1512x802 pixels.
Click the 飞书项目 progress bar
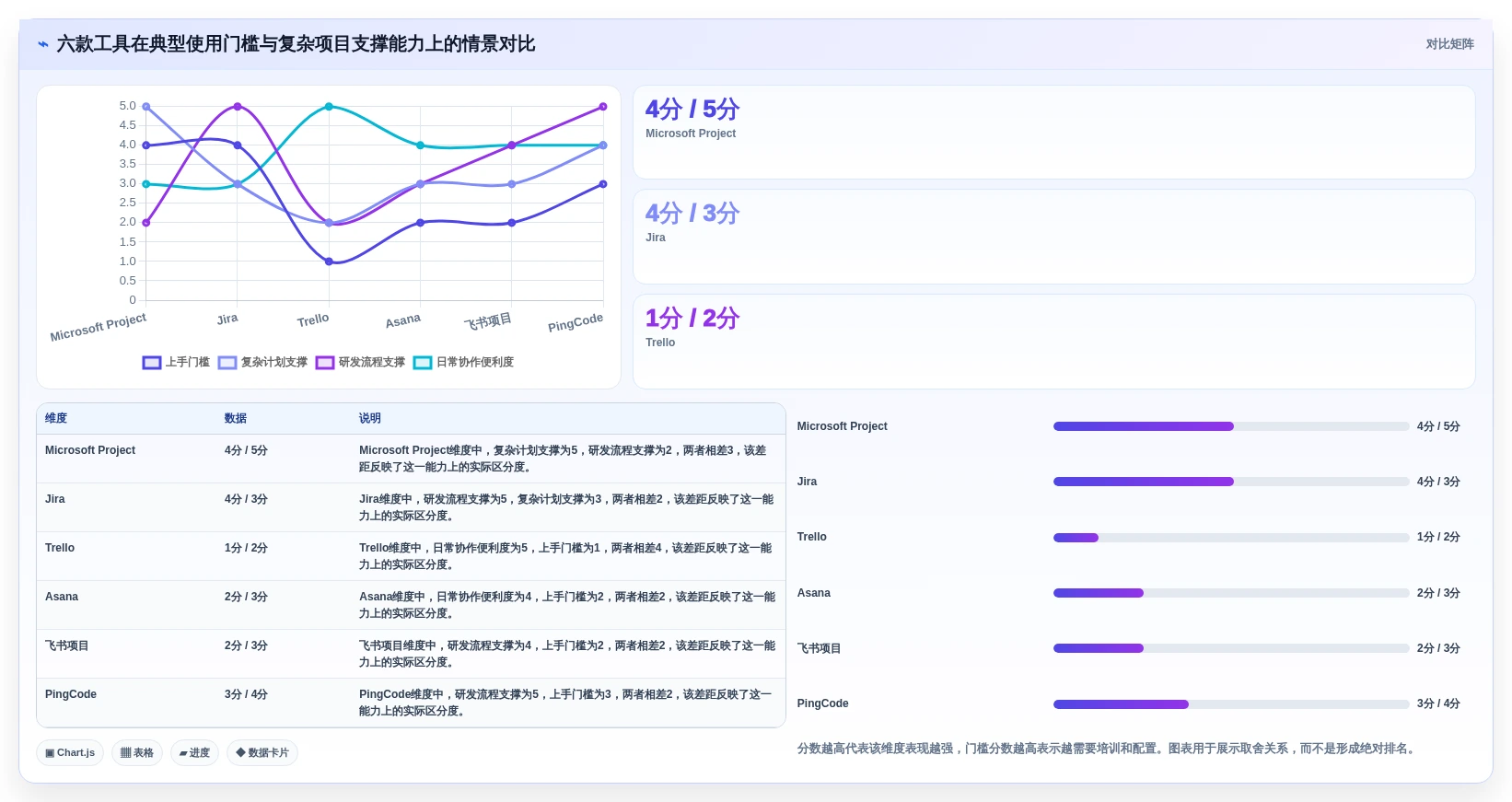(1231, 648)
